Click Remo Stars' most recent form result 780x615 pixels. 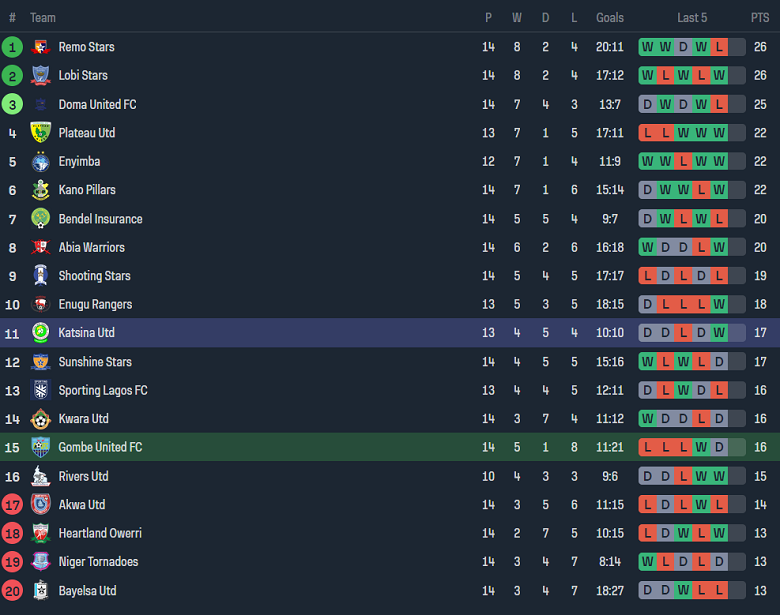tap(719, 47)
